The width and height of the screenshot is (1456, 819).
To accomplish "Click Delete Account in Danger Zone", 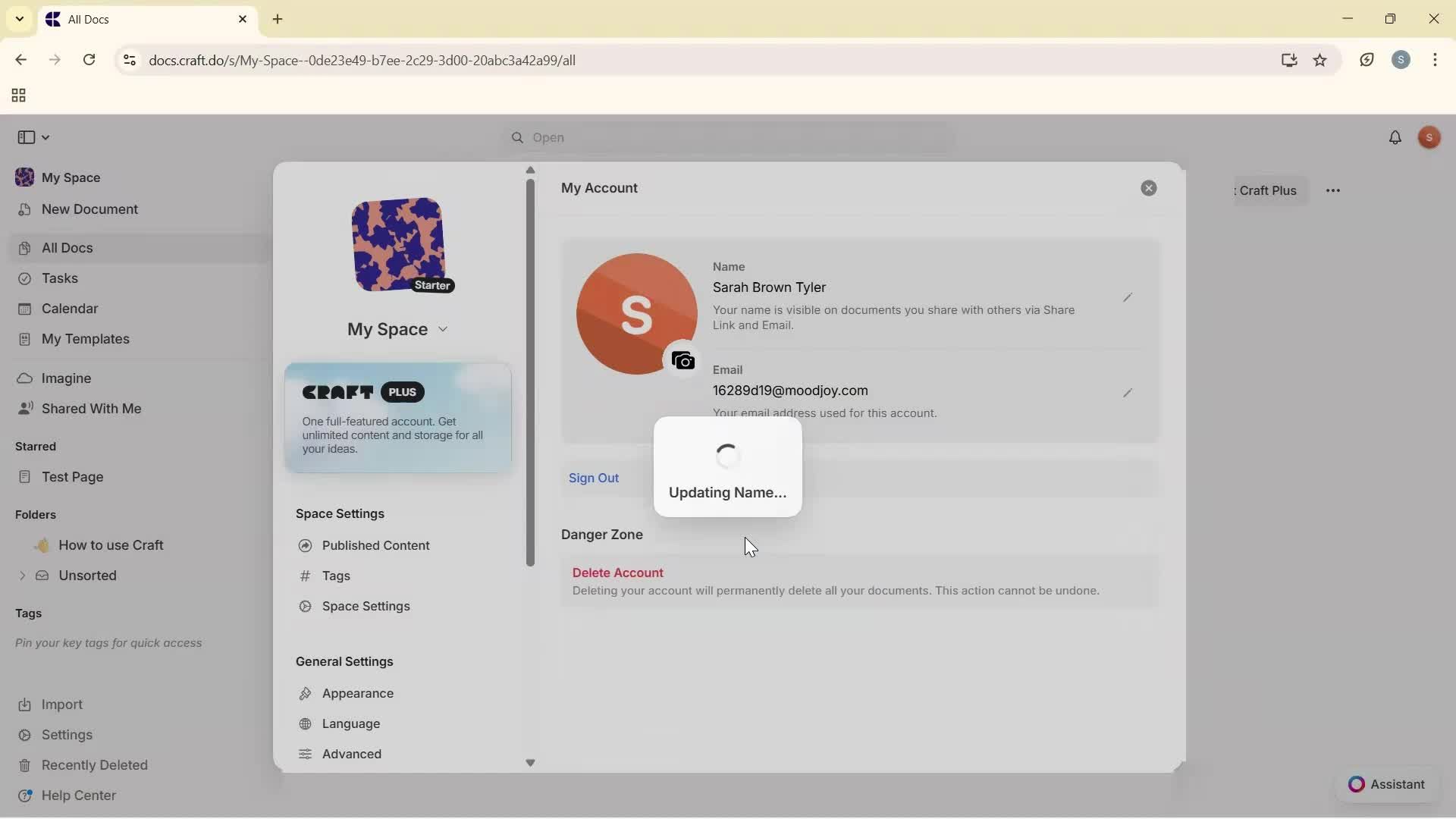I will coord(617,572).
